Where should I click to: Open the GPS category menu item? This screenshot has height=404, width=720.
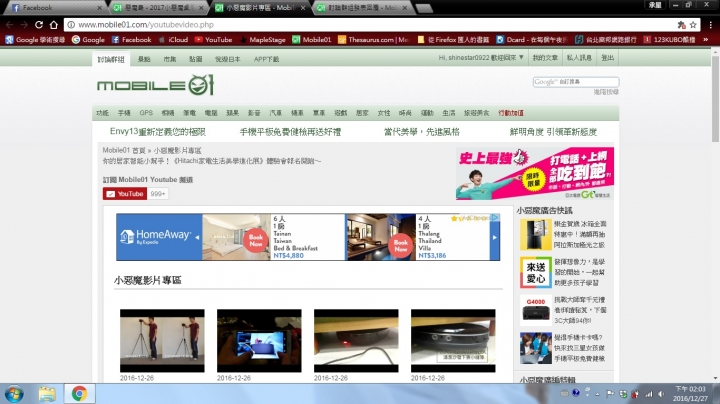tap(146, 113)
